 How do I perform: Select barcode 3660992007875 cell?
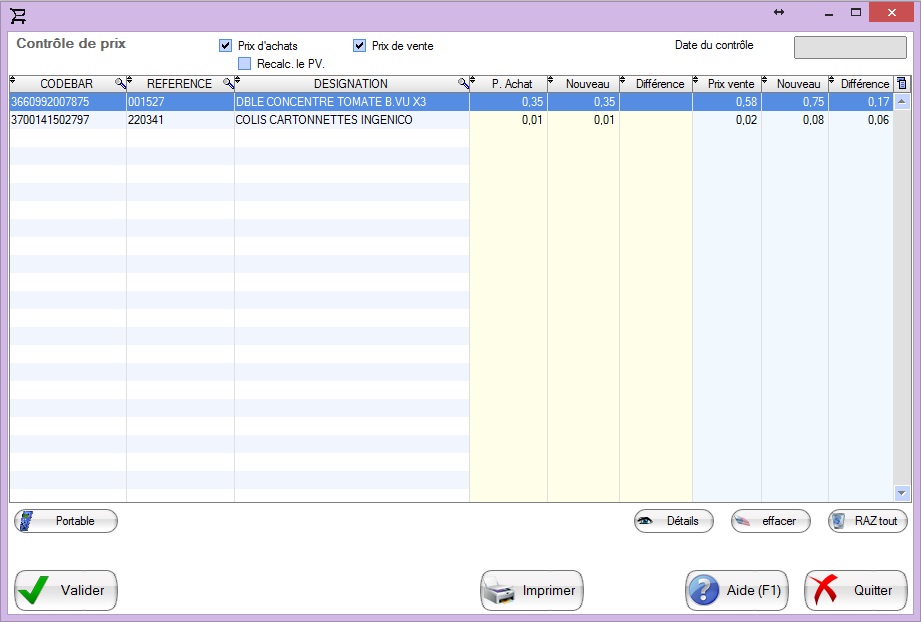68,102
